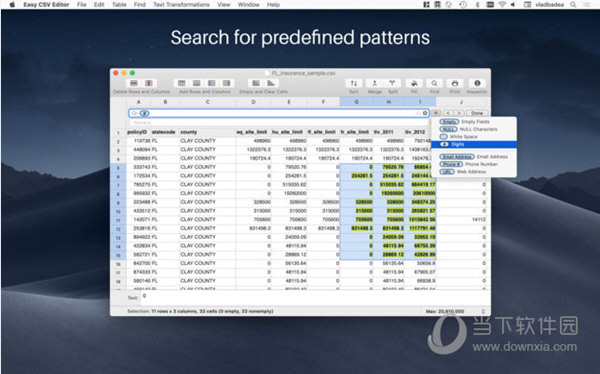Open the Edit menu

point(99,5)
